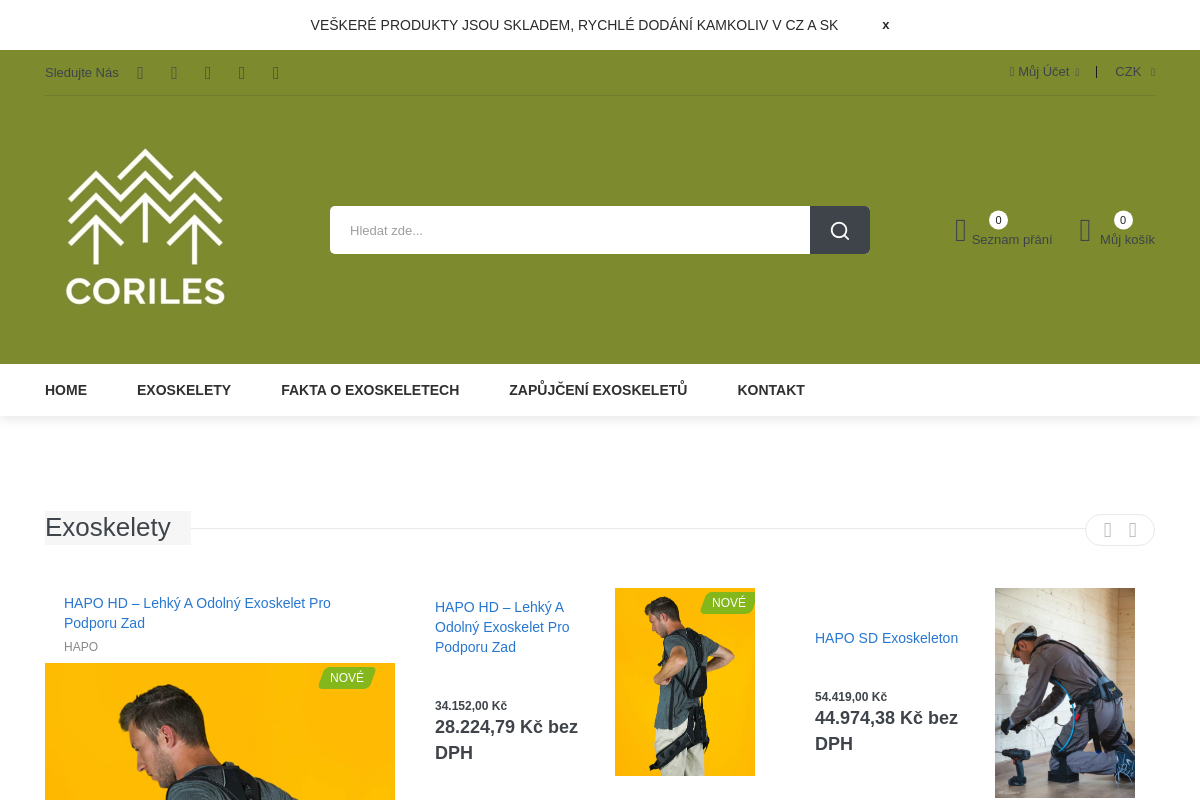Dismiss the announcement banner with the x
The image size is (1200, 800).
pyautogui.click(x=885, y=25)
